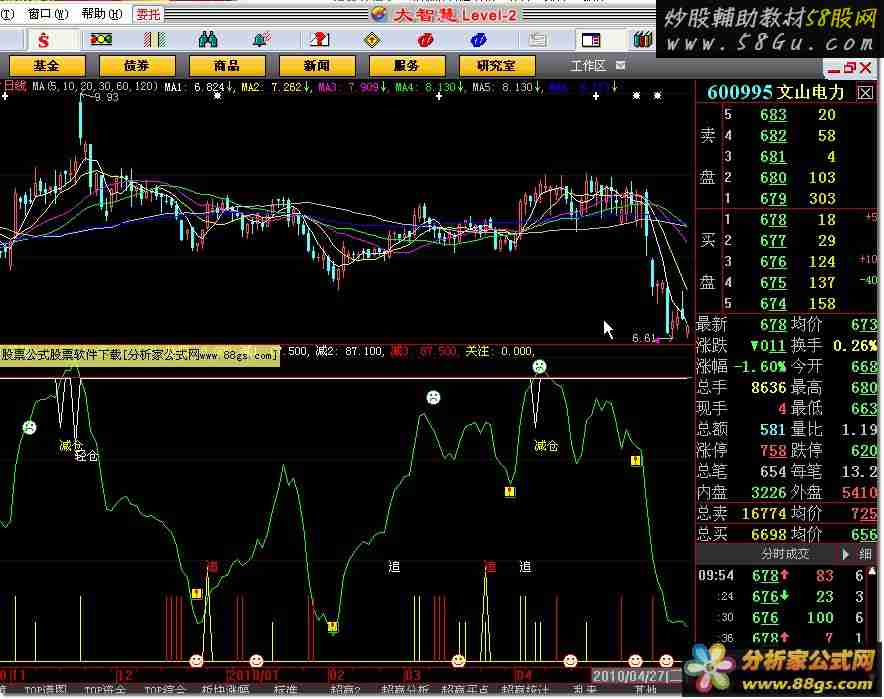The height and width of the screenshot is (699, 884).
Task: Toggle the window layout panel icon
Action: click(x=591, y=39)
